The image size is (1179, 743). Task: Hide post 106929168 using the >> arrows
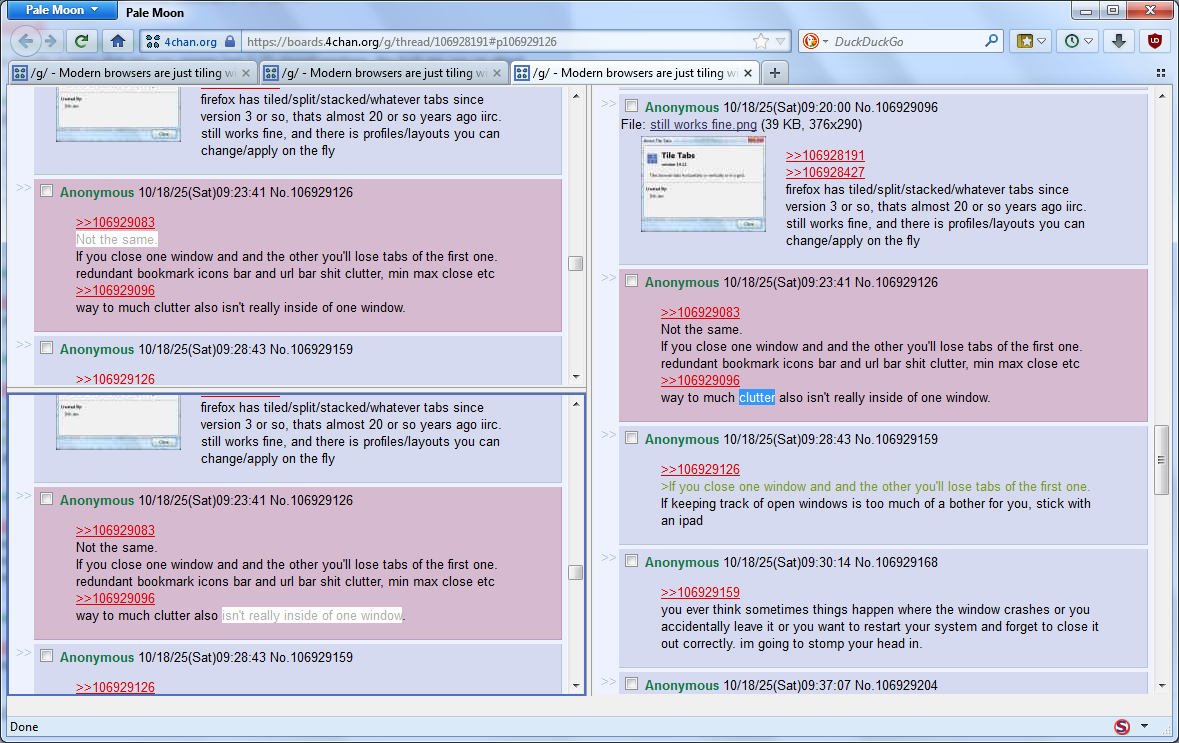tap(608, 558)
